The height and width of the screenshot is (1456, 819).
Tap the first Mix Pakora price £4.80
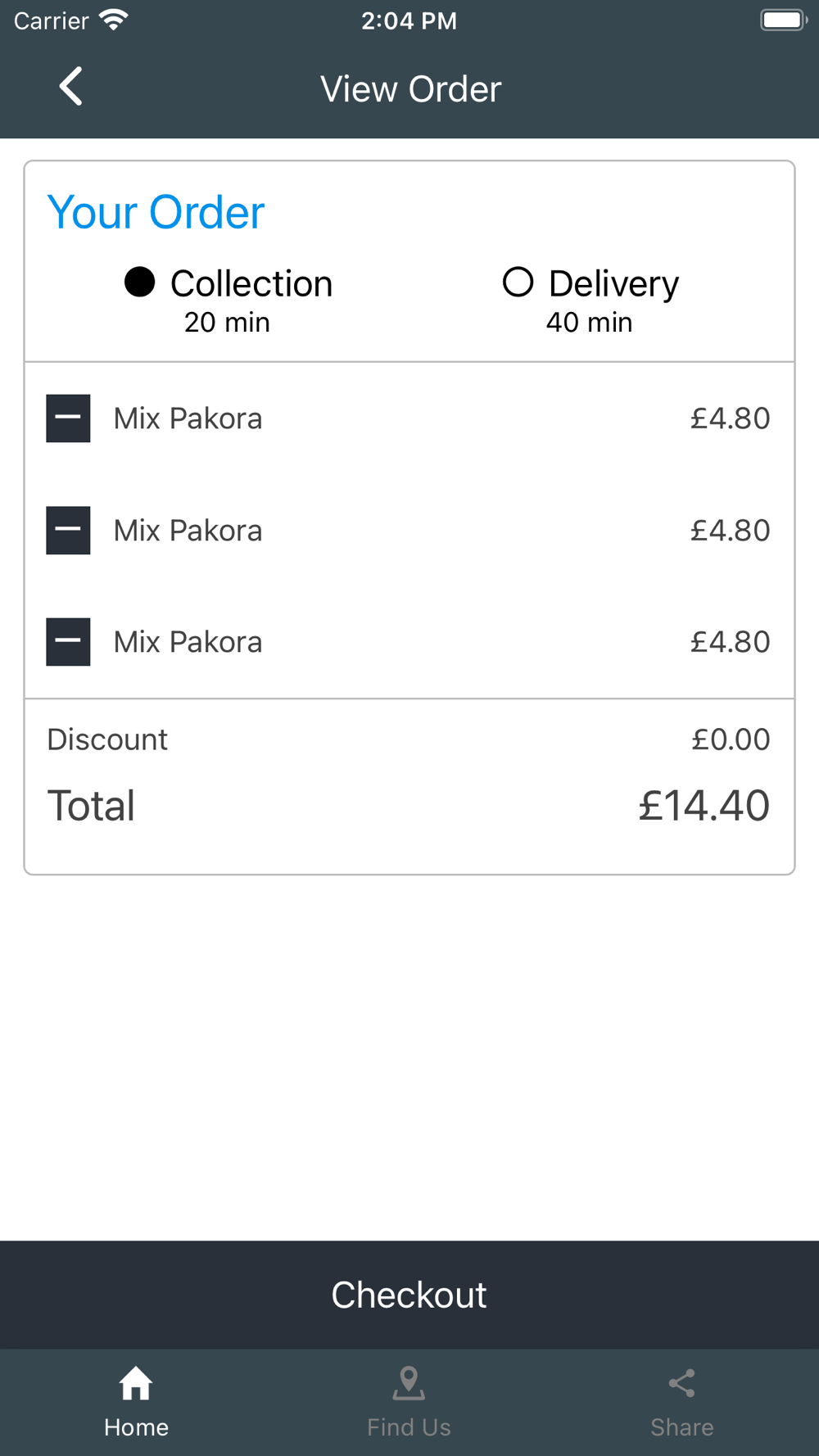coord(730,418)
